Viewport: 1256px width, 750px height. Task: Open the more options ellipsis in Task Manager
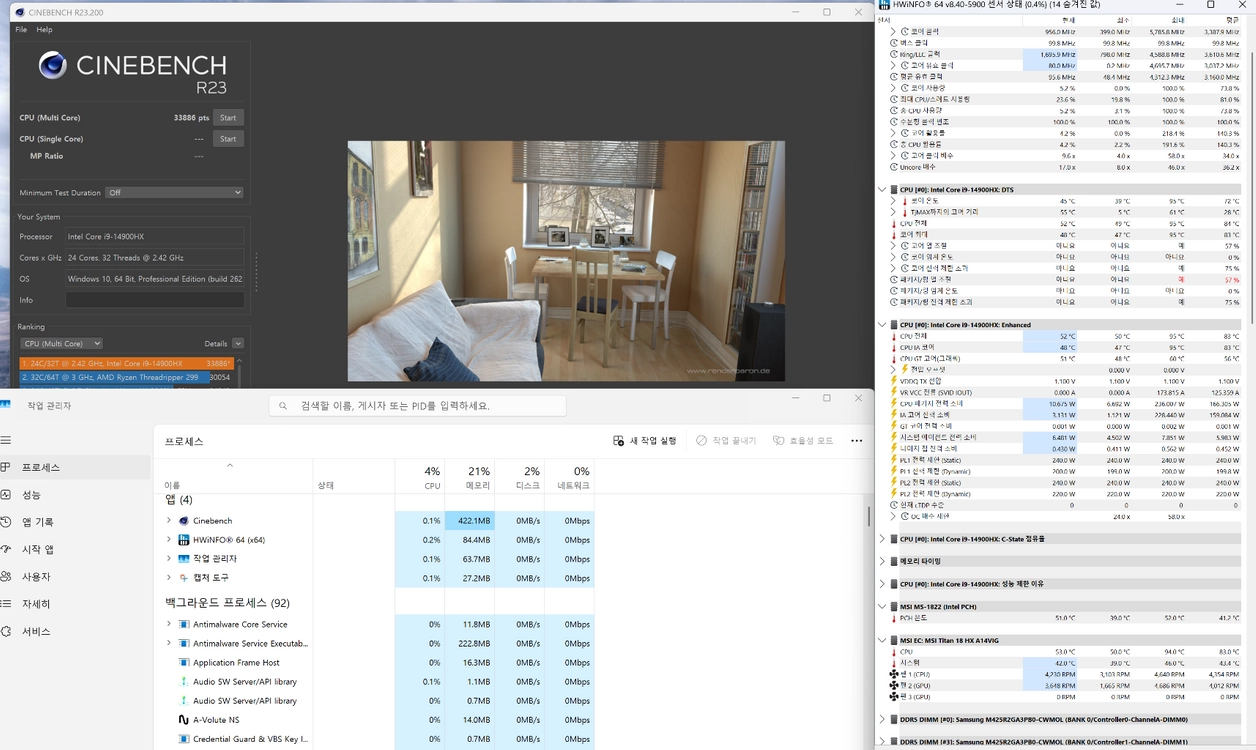(856, 441)
